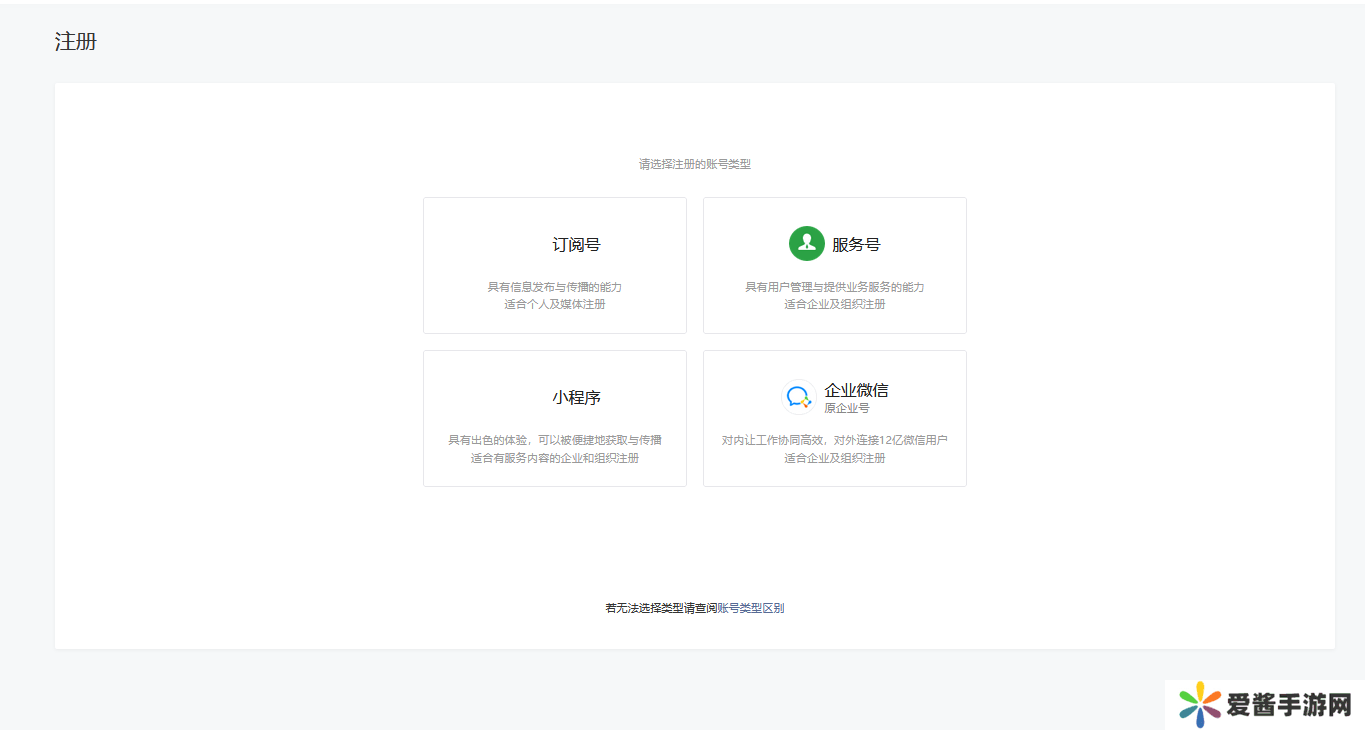Pick the 企业微信 title text
Screen dimensions: 1365x730
click(856, 390)
